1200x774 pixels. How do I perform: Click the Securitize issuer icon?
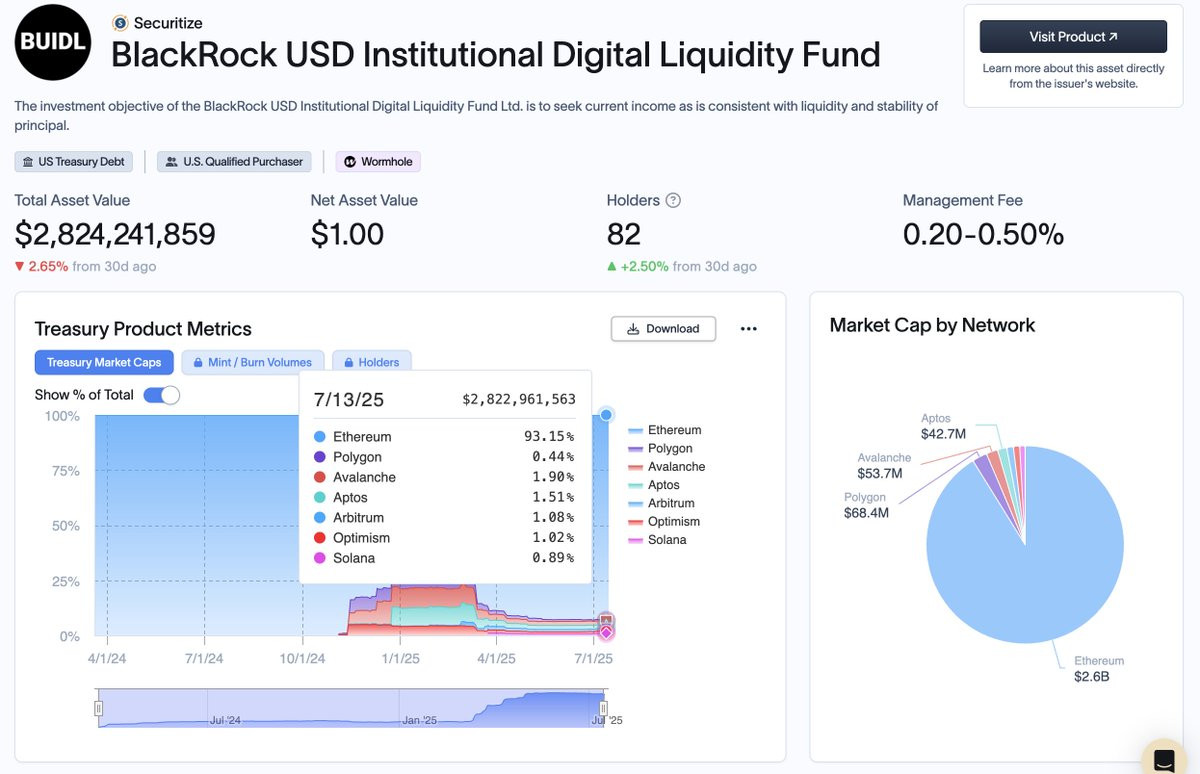(x=120, y=22)
